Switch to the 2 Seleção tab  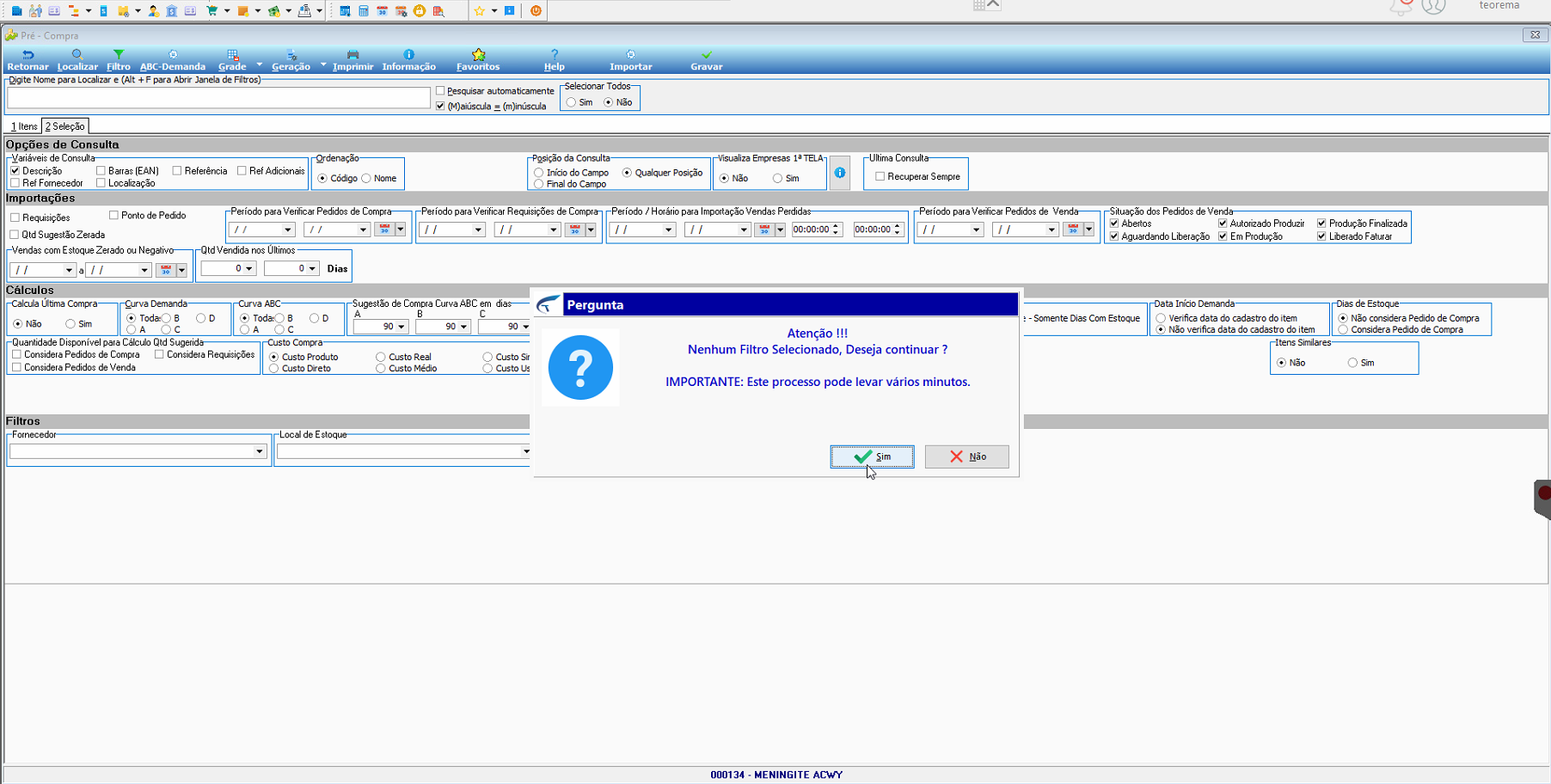[x=65, y=126]
